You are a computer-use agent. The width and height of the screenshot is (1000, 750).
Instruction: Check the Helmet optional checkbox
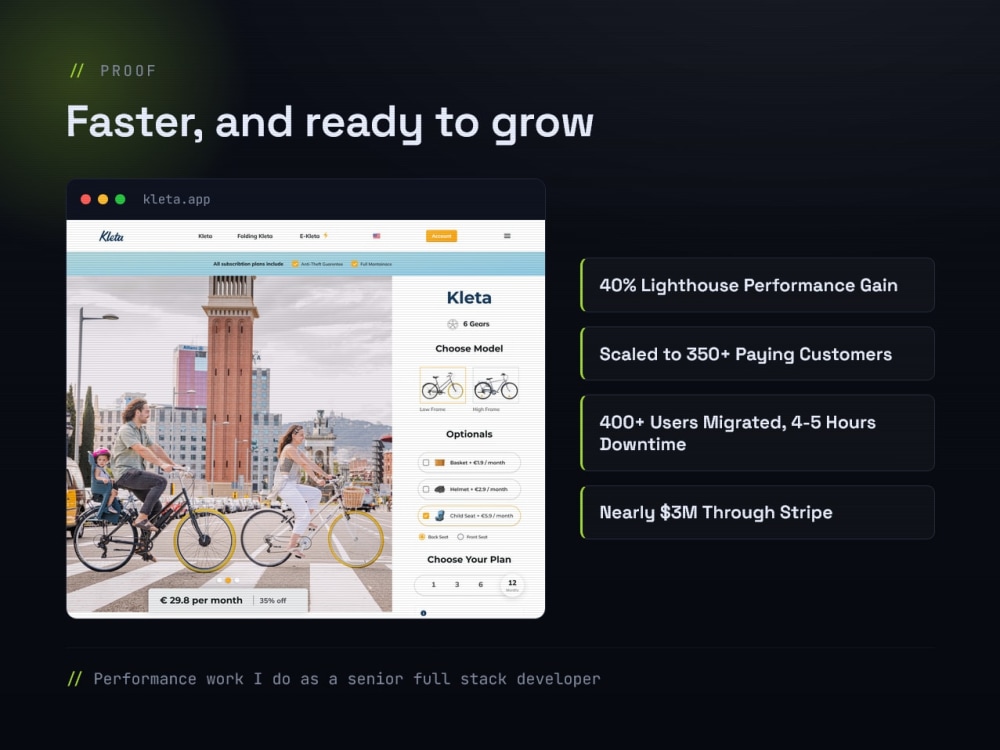[426, 489]
